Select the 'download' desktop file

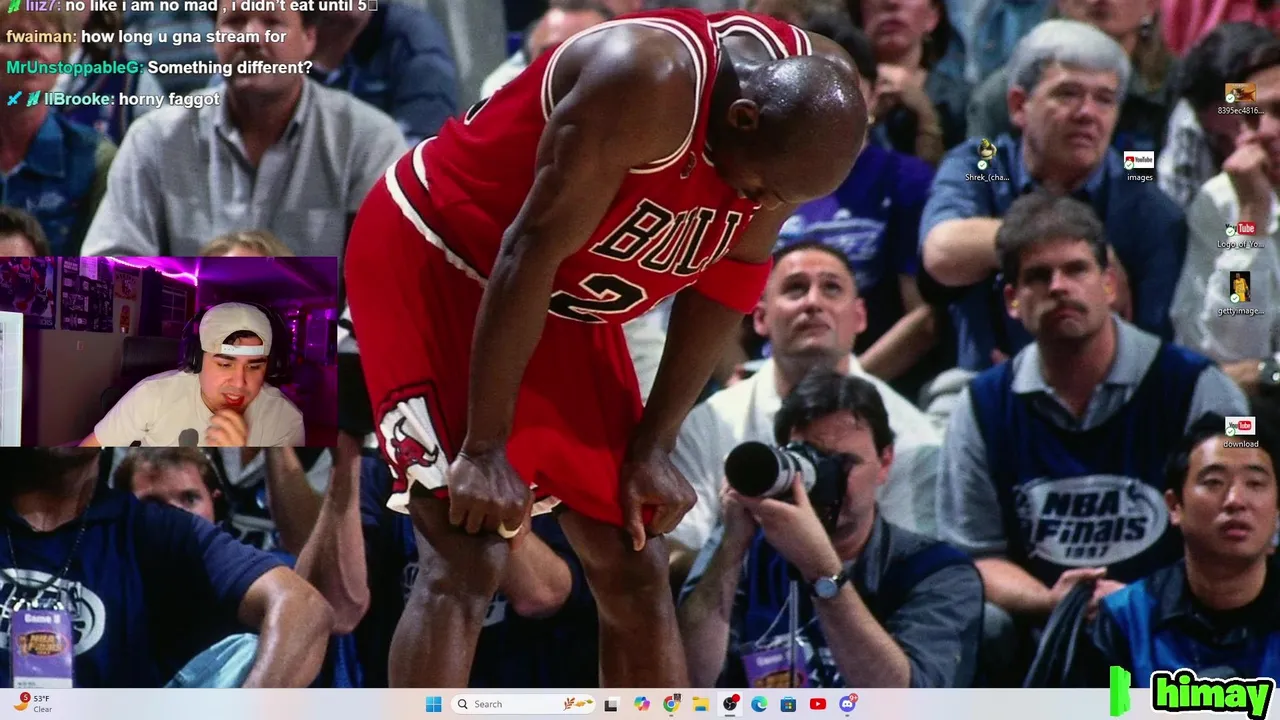pos(1240,432)
